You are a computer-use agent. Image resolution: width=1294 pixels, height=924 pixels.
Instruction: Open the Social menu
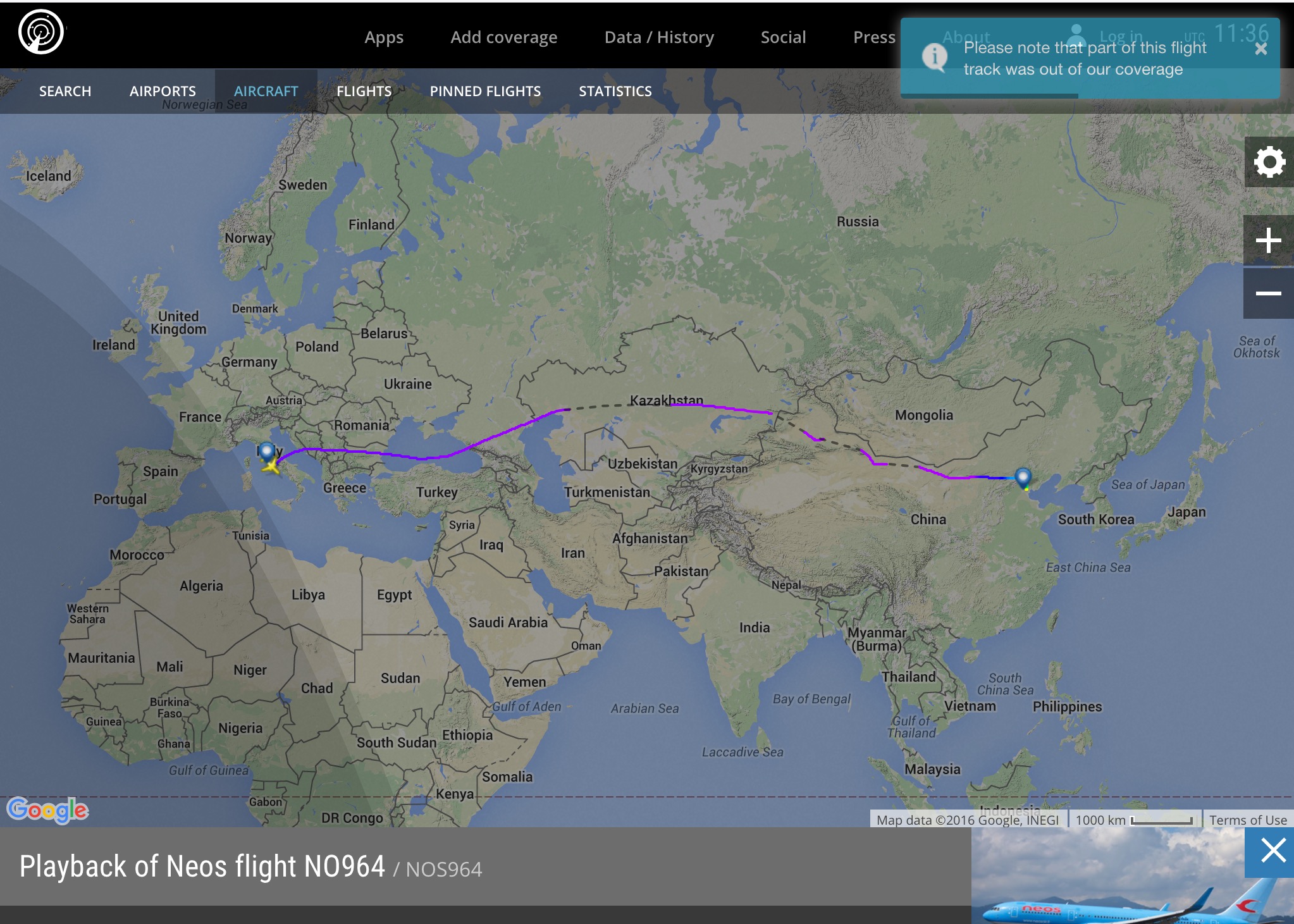click(782, 37)
